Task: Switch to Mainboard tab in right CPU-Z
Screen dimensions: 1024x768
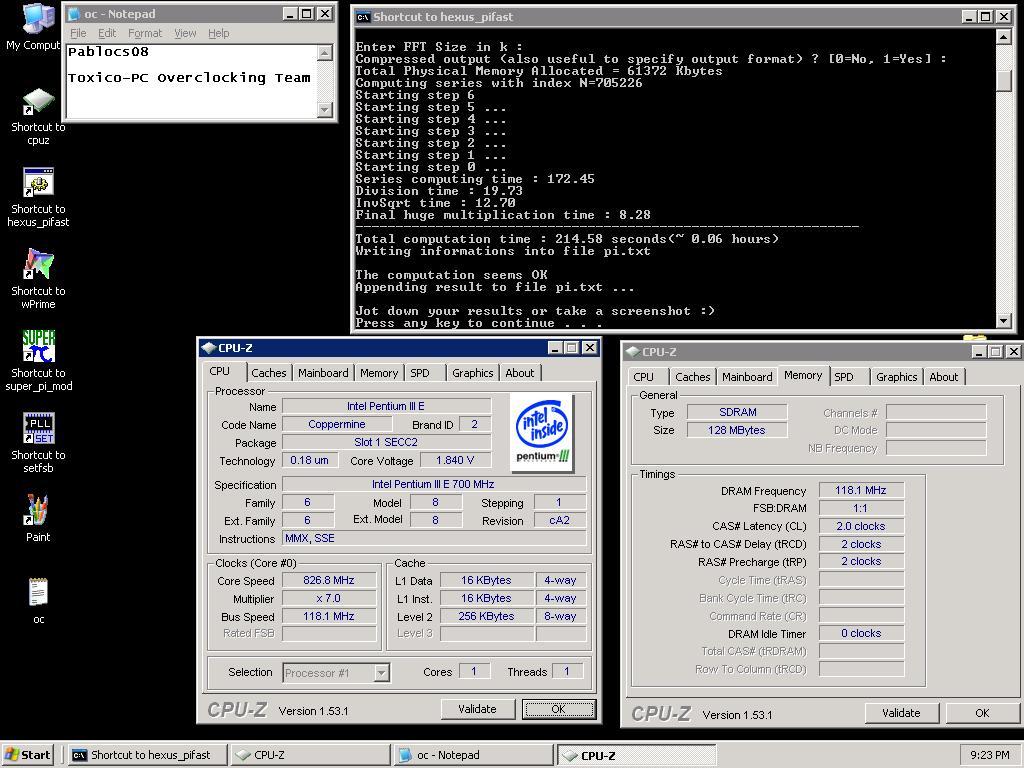Action: click(x=747, y=377)
